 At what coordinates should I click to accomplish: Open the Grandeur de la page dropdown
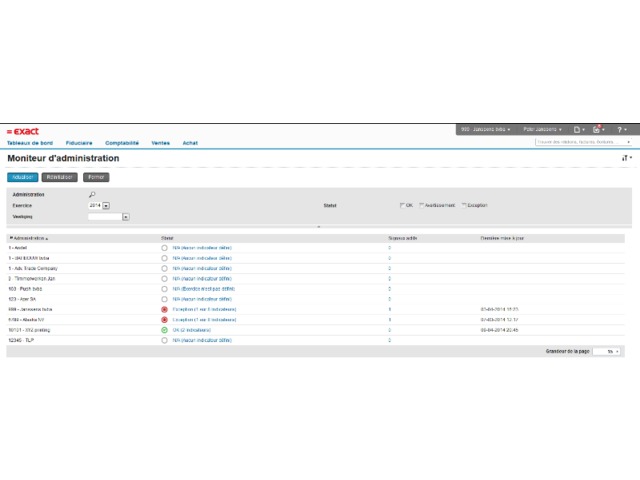[x=607, y=351]
